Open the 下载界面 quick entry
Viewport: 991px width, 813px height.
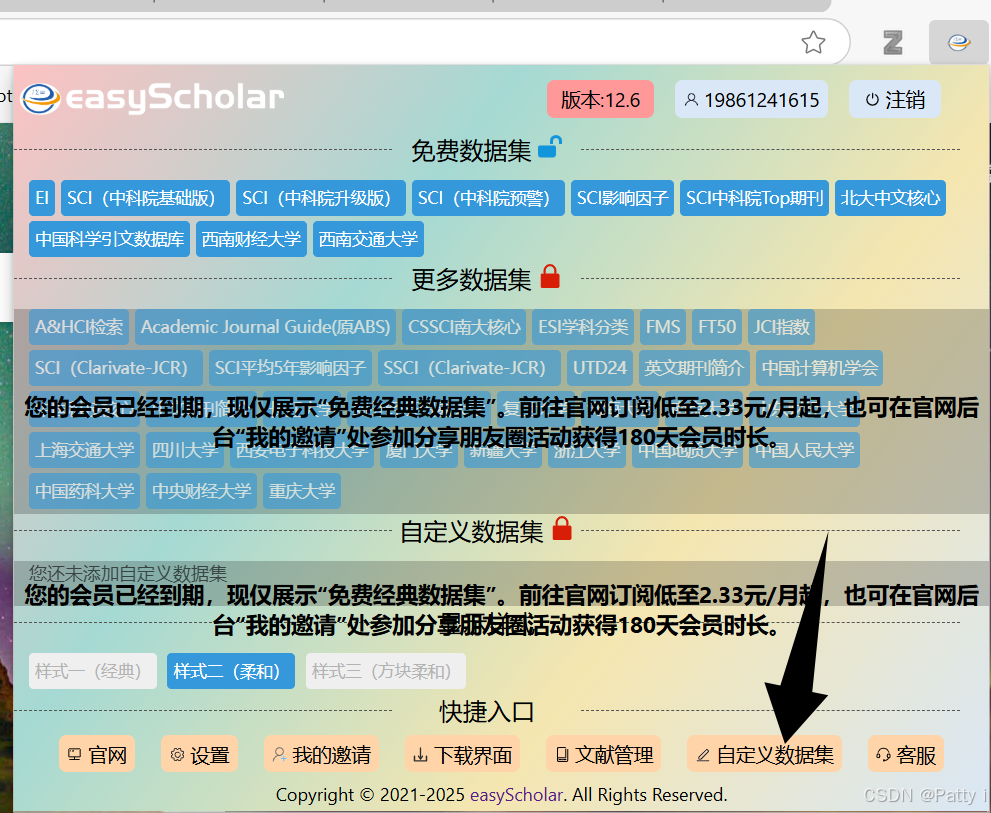(462, 754)
